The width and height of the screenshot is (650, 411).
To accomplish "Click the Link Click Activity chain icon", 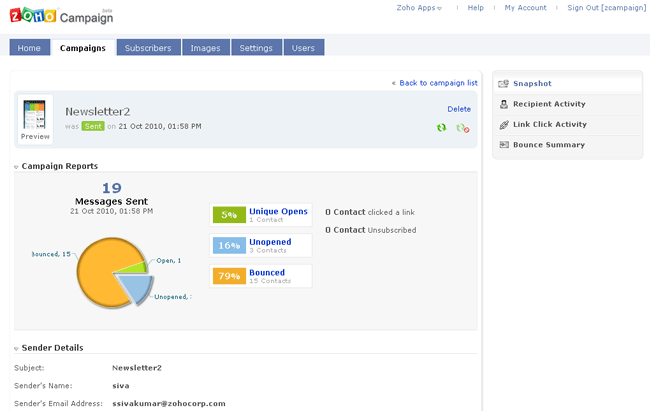I will tap(504, 125).
